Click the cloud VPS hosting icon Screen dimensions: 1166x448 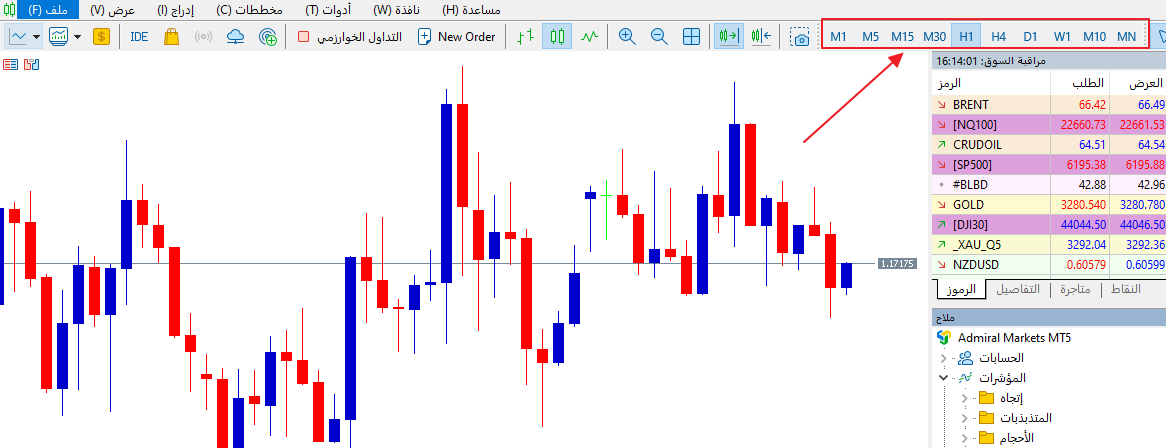coord(236,36)
